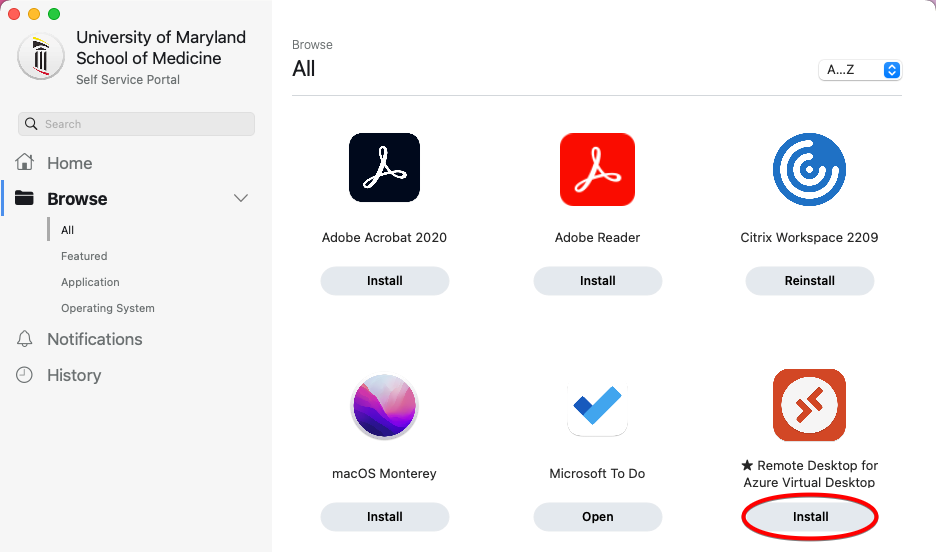Select the Application category
This screenshot has height=552, width=936.
pos(90,282)
